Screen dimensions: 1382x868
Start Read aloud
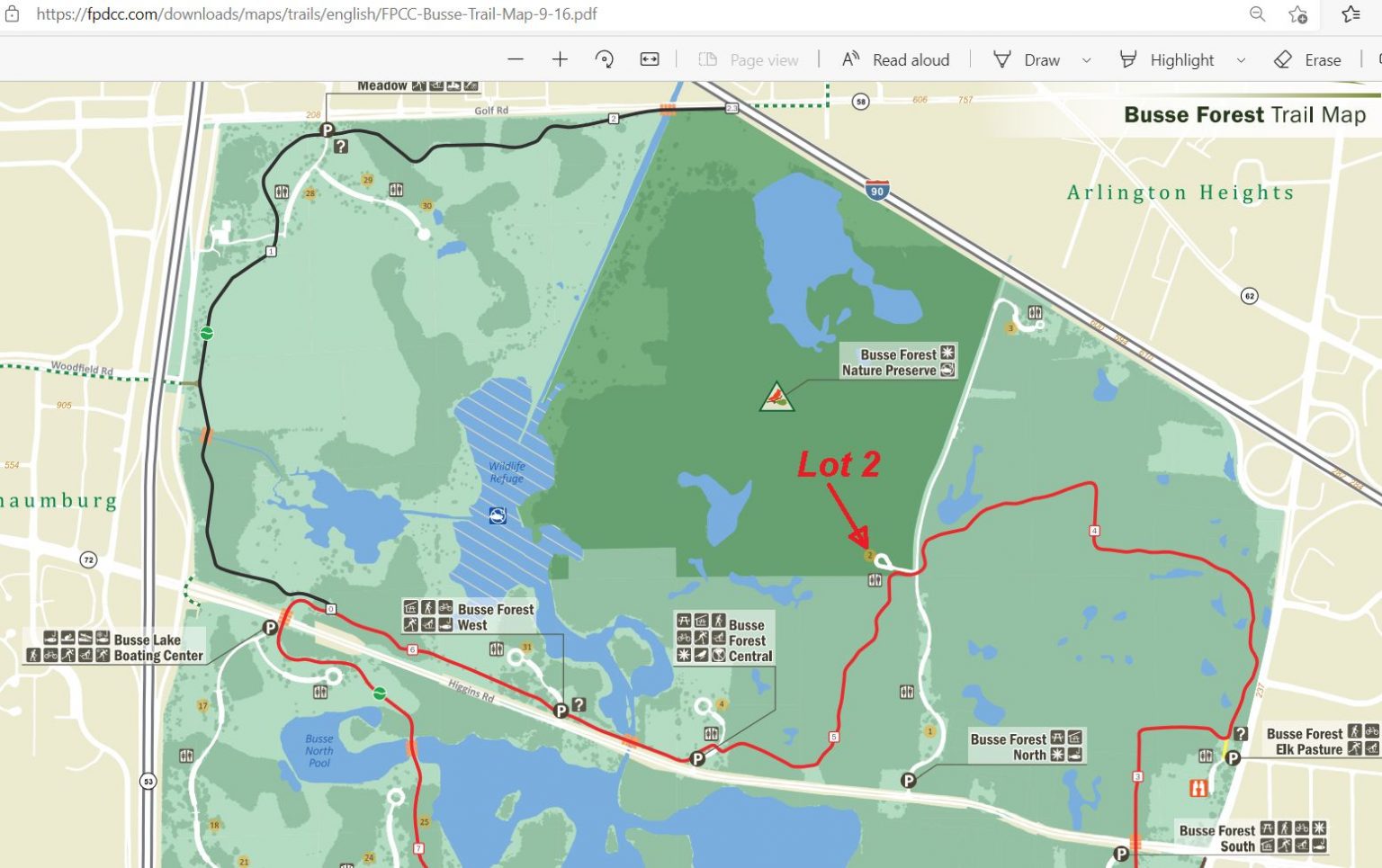point(895,59)
